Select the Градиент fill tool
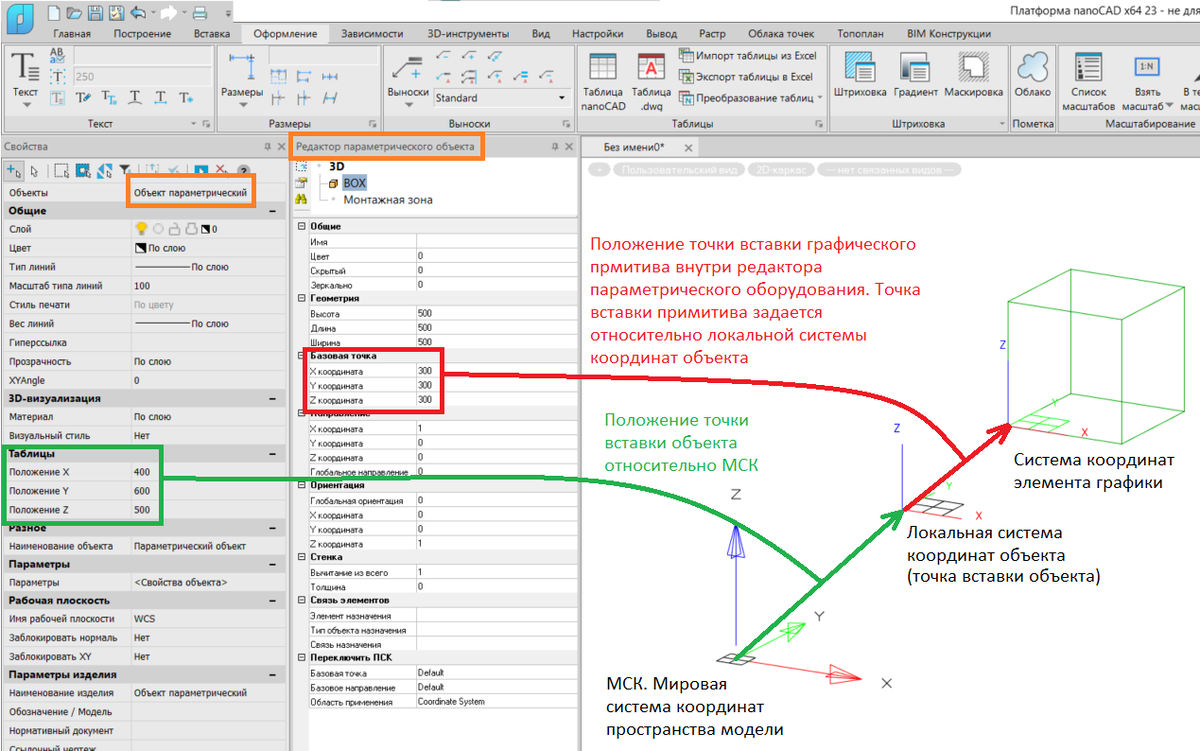The width and height of the screenshot is (1200, 751). point(916,75)
